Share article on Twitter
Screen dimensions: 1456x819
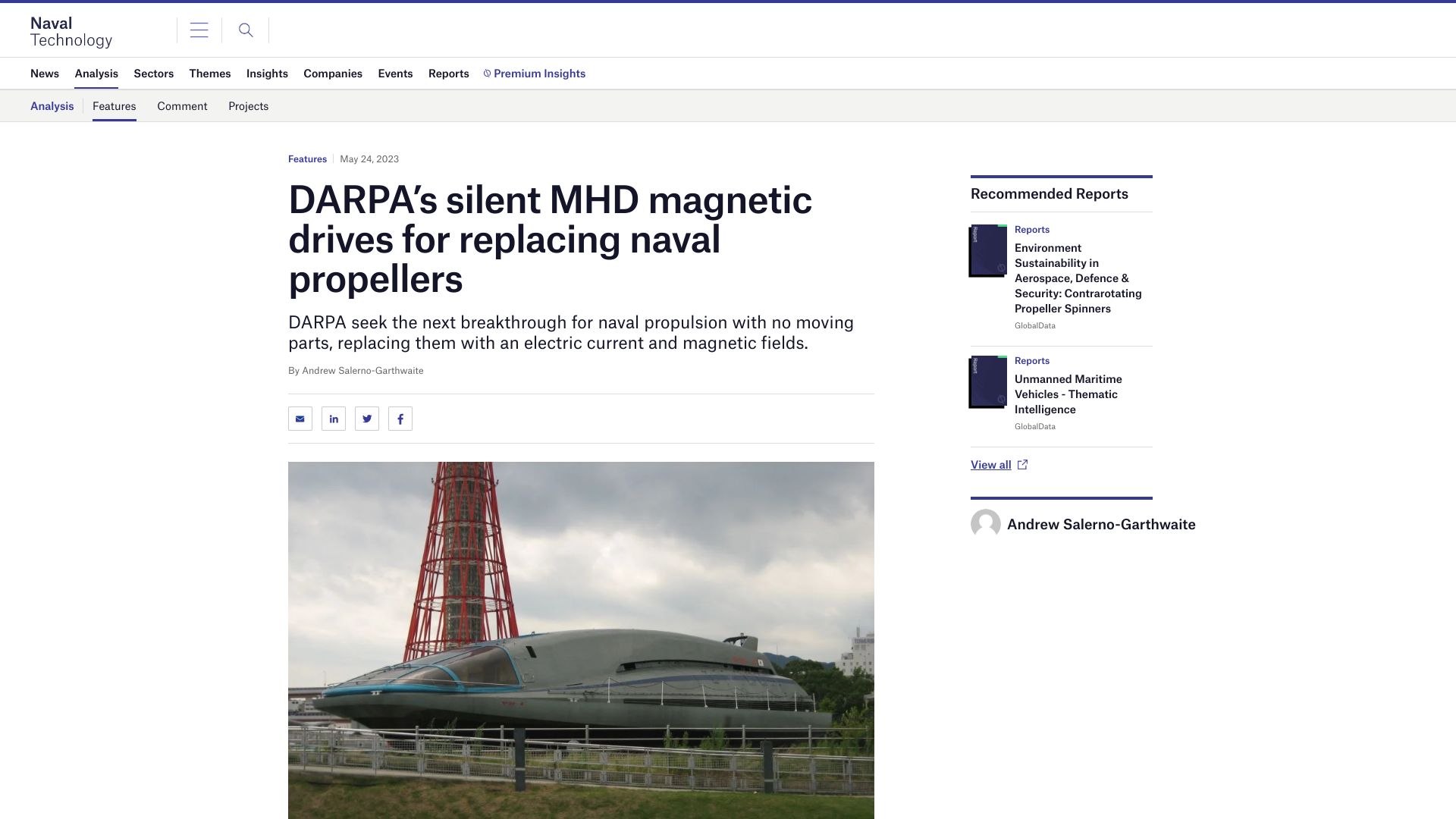367,419
